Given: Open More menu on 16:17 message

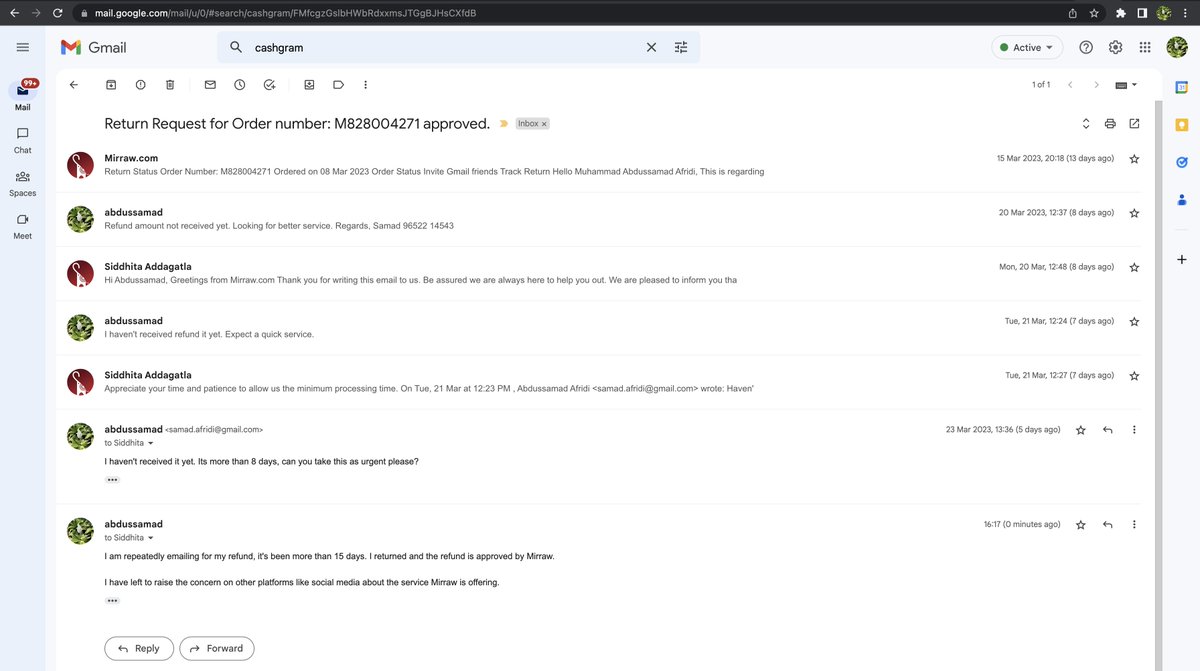Looking at the screenshot, I should (x=1134, y=524).
